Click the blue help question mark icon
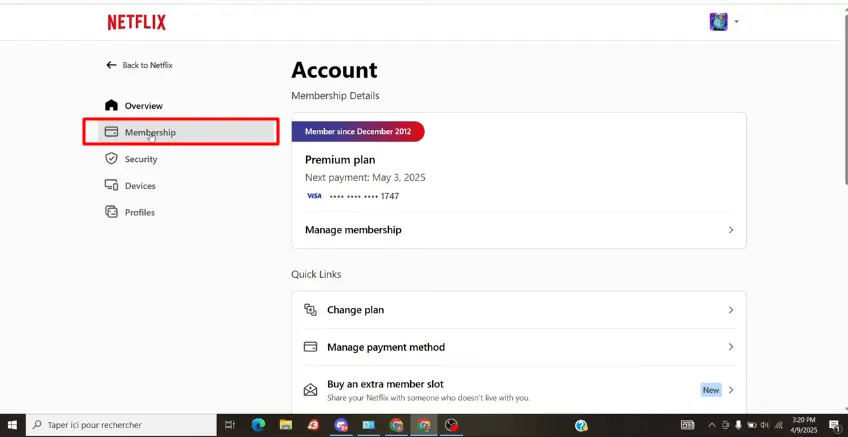Screen dimensions: 848x437 tap(581, 425)
